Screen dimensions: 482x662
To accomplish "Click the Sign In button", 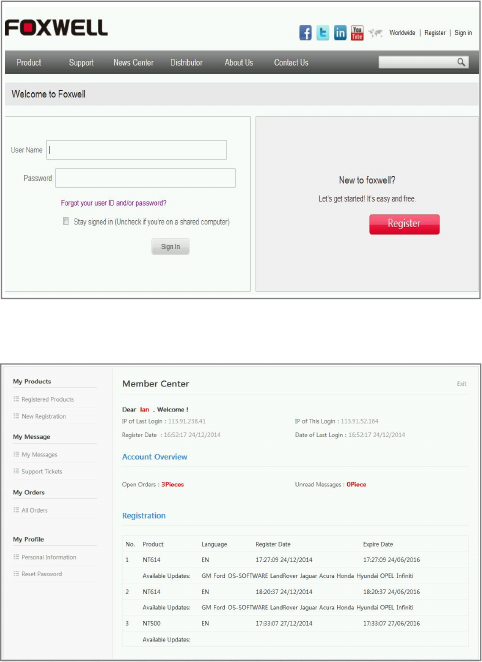I will pyautogui.click(x=171, y=247).
